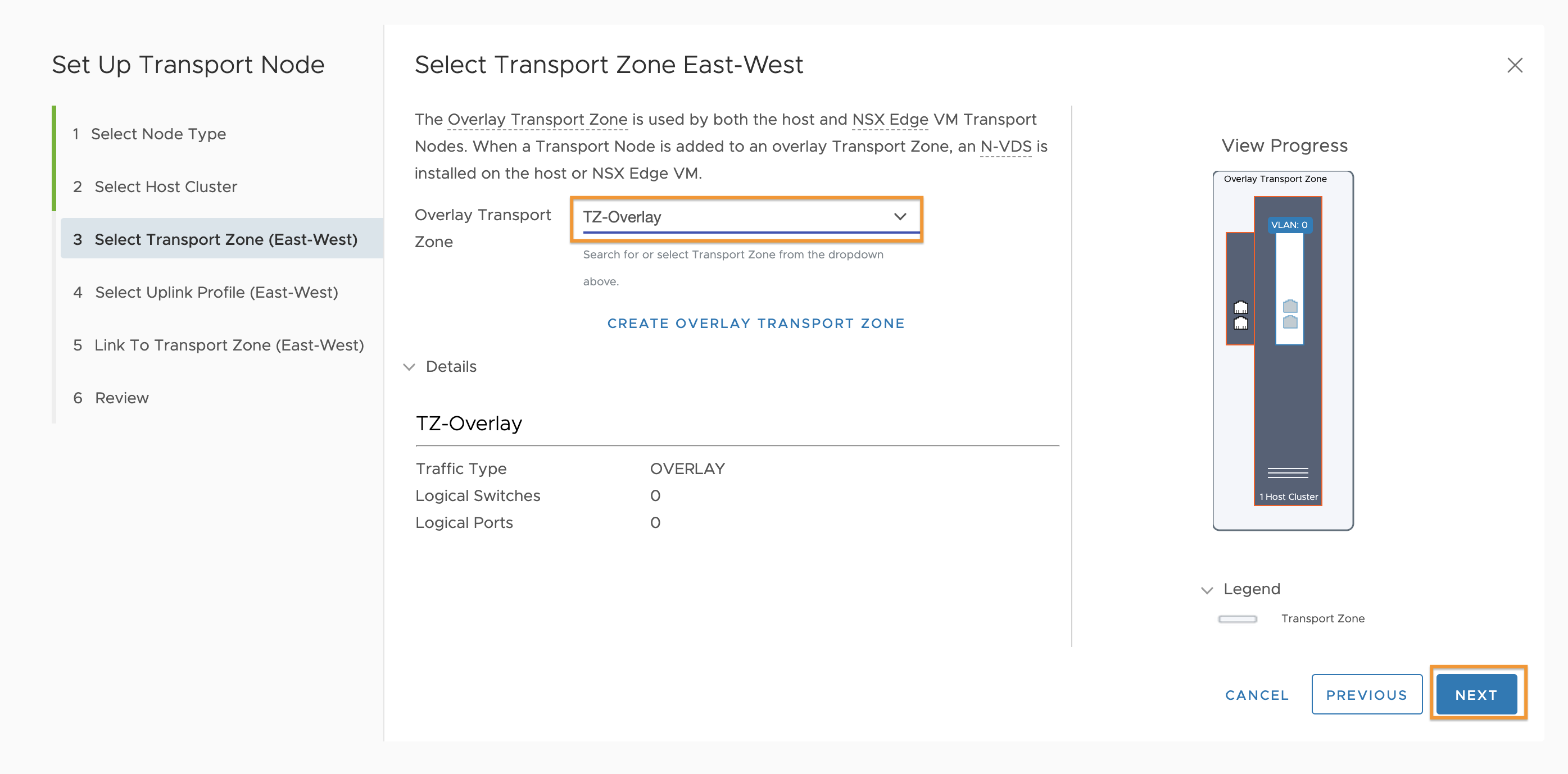Select step 1 Select Node Type
The image size is (1568, 774).
(160, 133)
